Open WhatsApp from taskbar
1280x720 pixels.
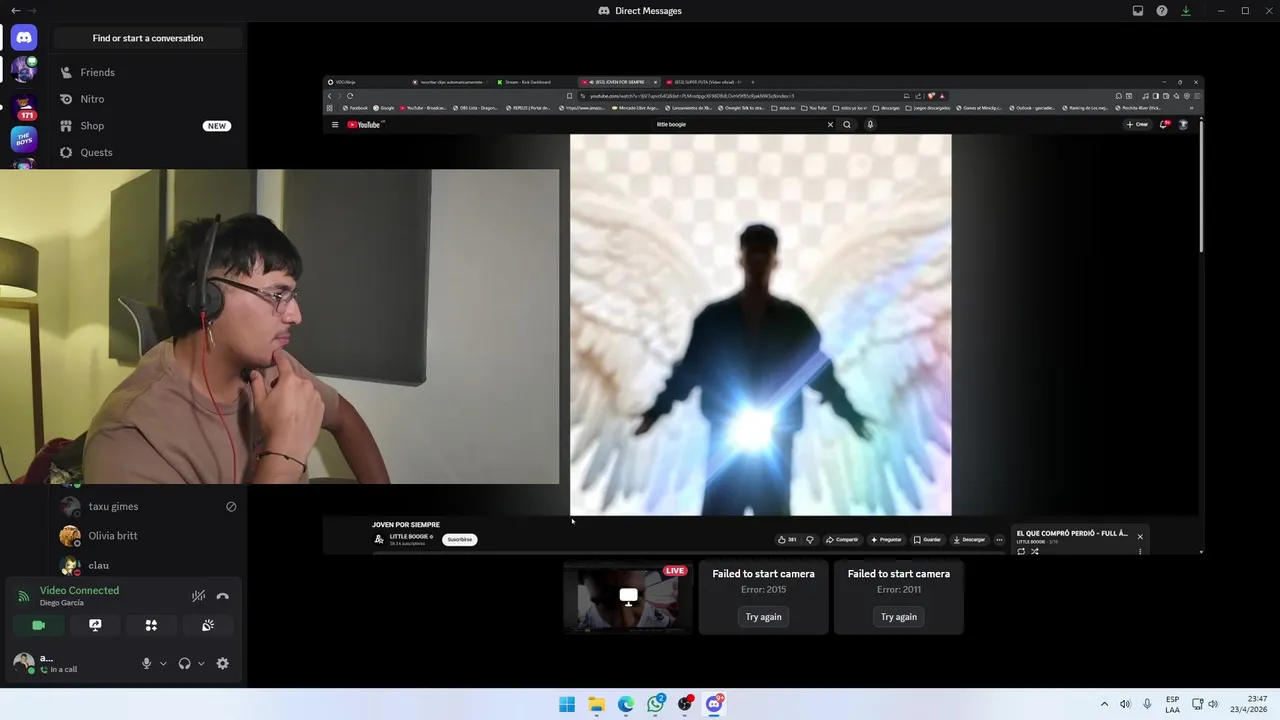(655, 704)
